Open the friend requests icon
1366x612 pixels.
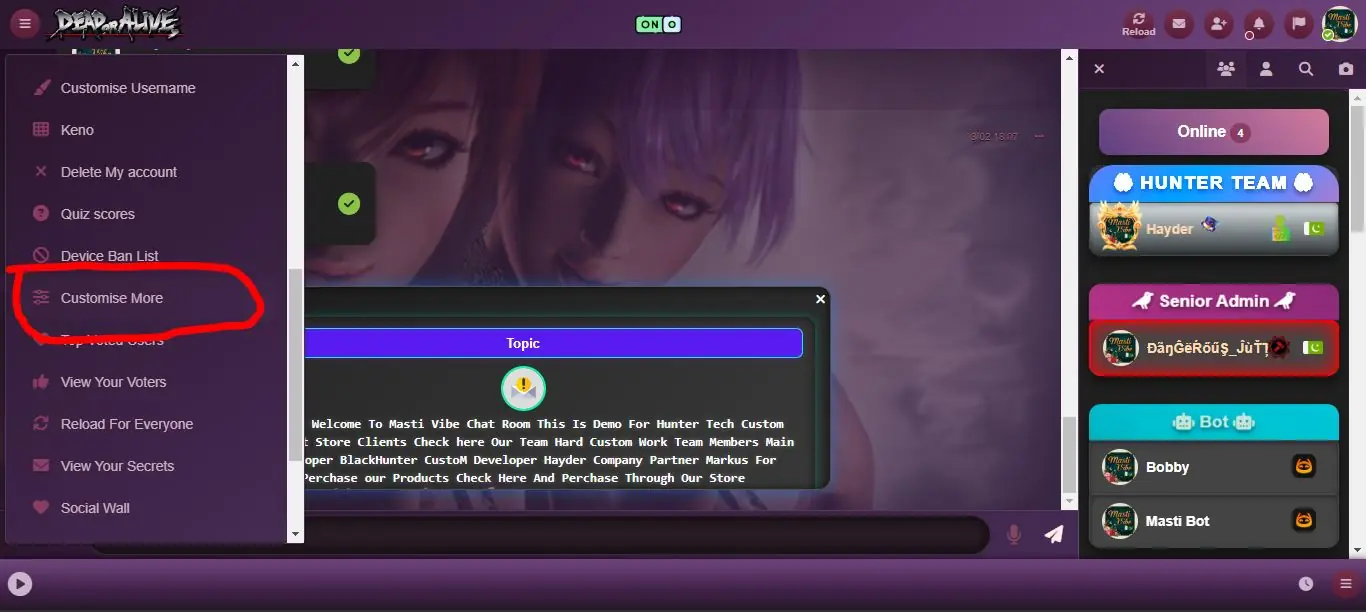(1218, 24)
